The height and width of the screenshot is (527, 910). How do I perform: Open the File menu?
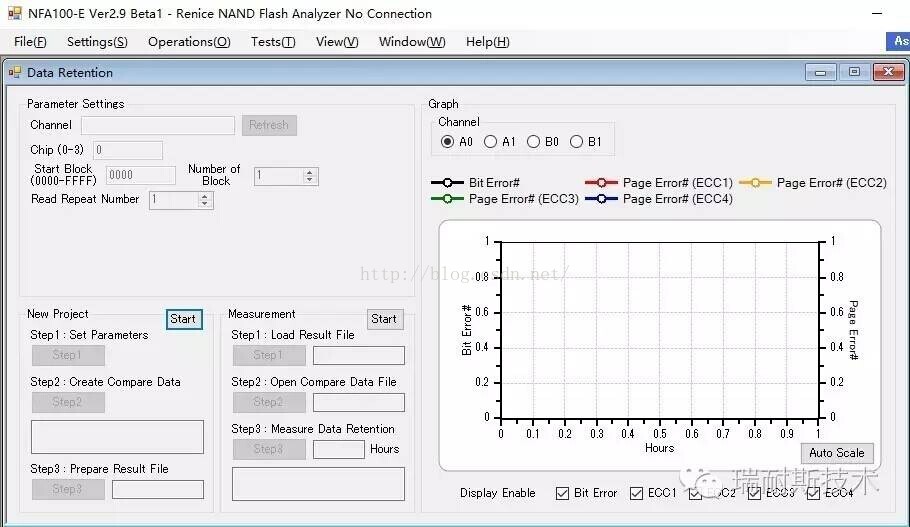[30, 42]
